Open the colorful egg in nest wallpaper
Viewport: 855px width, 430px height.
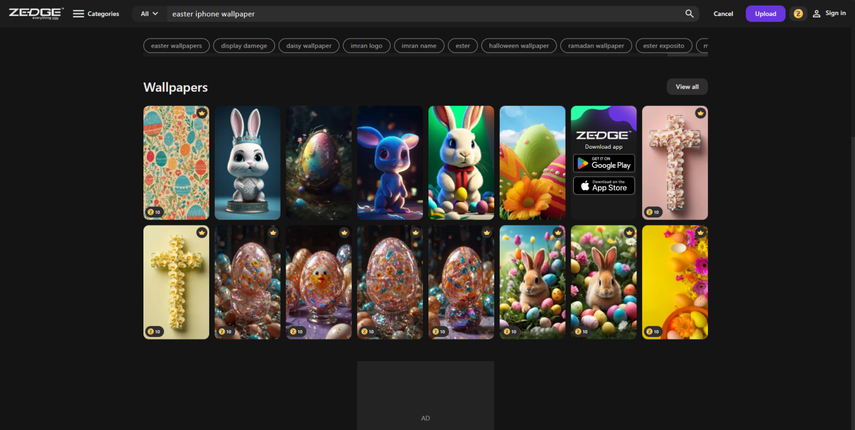tap(318, 162)
